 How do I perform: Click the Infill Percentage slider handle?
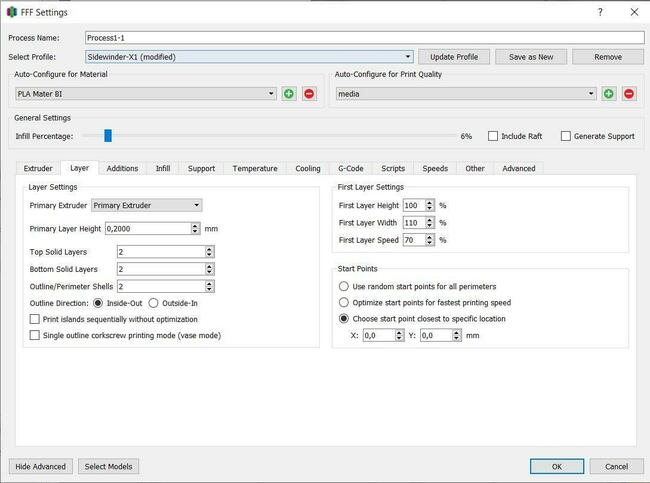(x=107, y=136)
